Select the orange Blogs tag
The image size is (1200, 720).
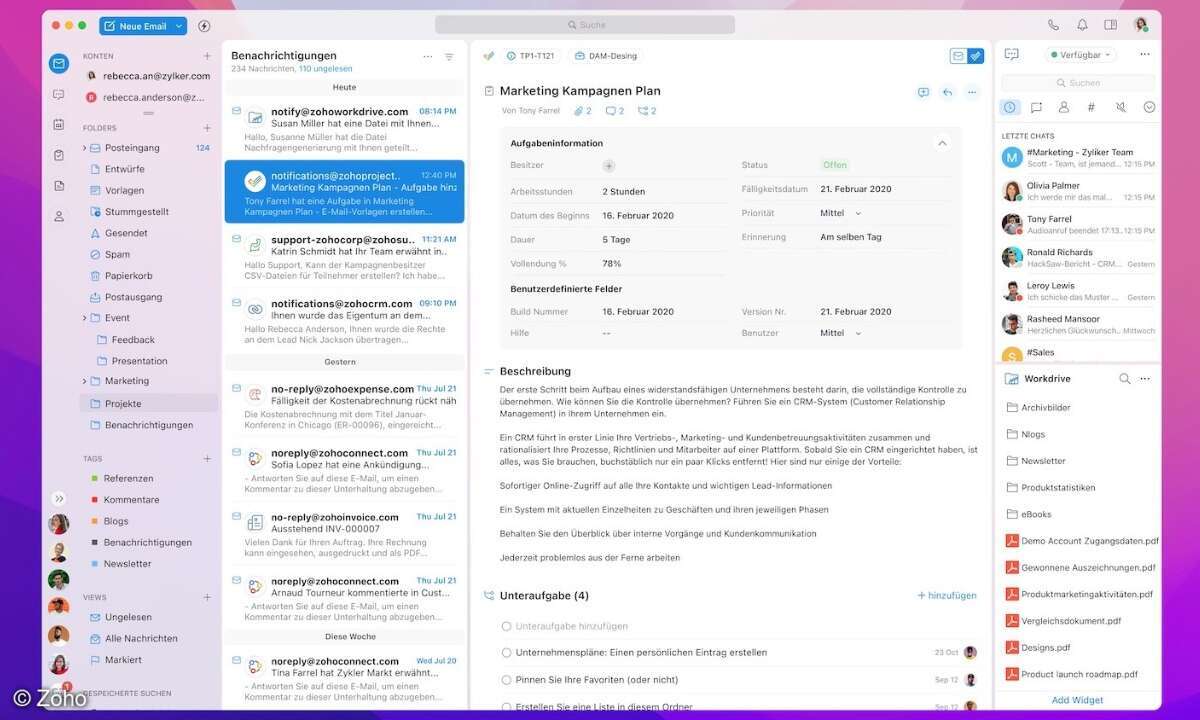(116, 521)
